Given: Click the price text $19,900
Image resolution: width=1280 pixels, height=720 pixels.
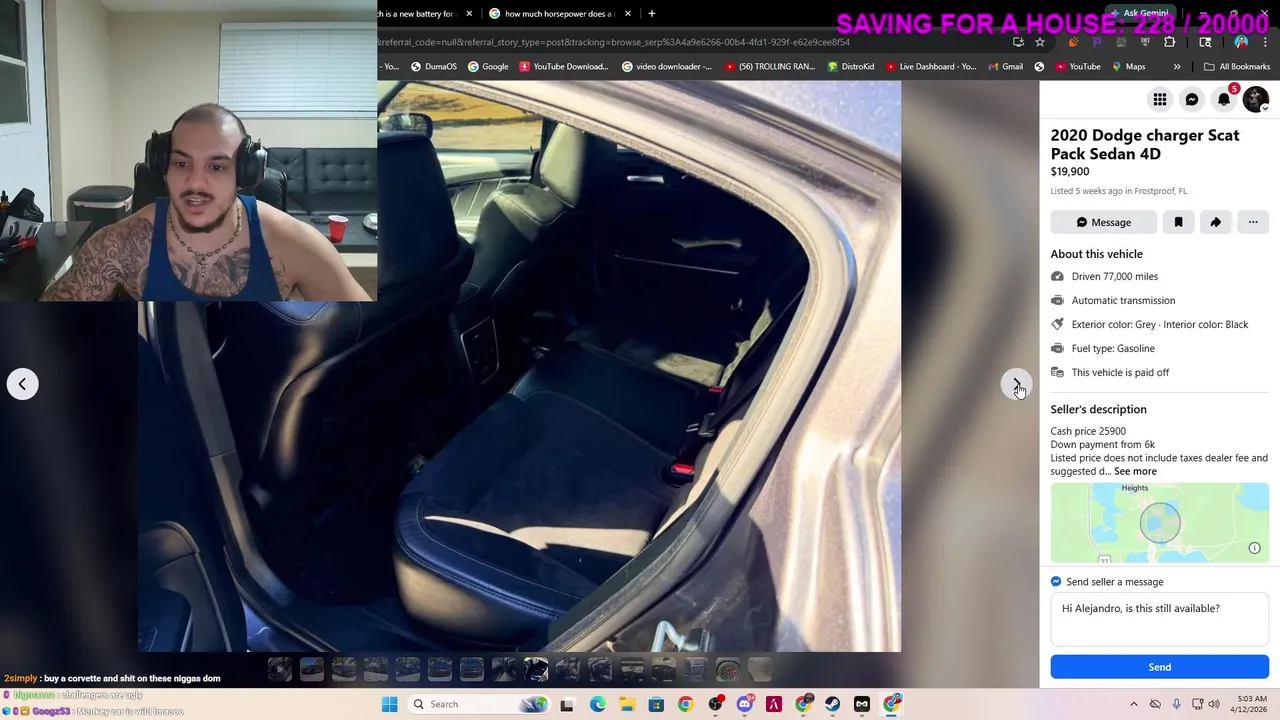Looking at the screenshot, I should tap(1070, 172).
